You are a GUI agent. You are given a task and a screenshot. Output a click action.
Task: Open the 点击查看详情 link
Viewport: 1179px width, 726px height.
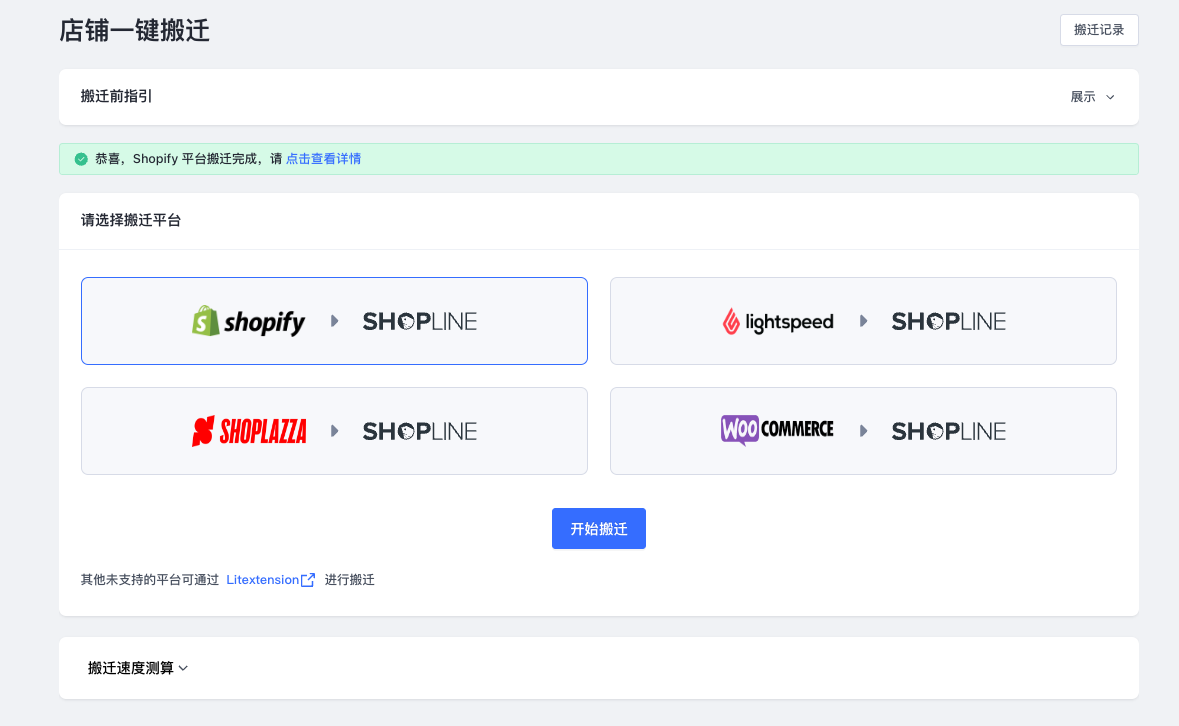click(x=323, y=159)
